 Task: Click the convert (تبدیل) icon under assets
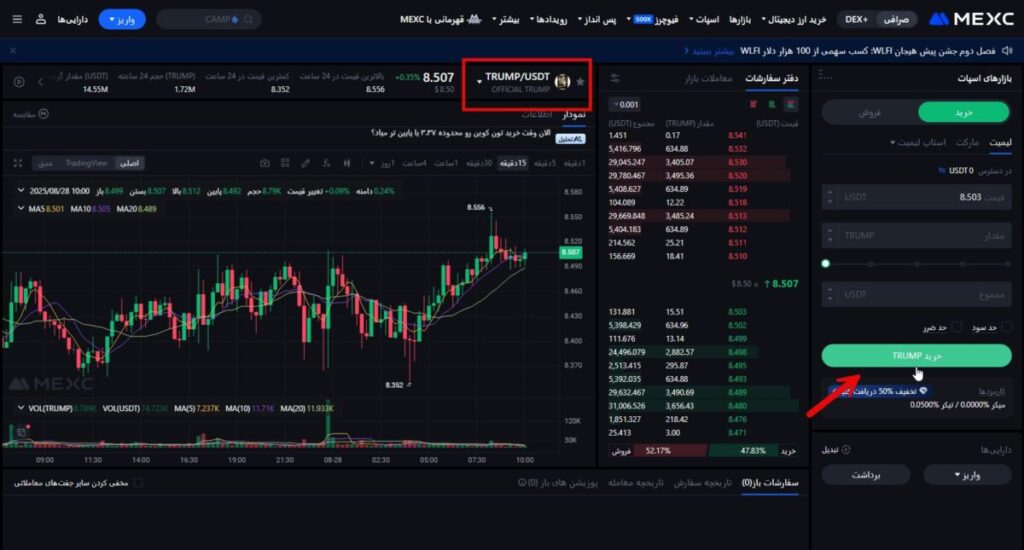coord(846,449)
